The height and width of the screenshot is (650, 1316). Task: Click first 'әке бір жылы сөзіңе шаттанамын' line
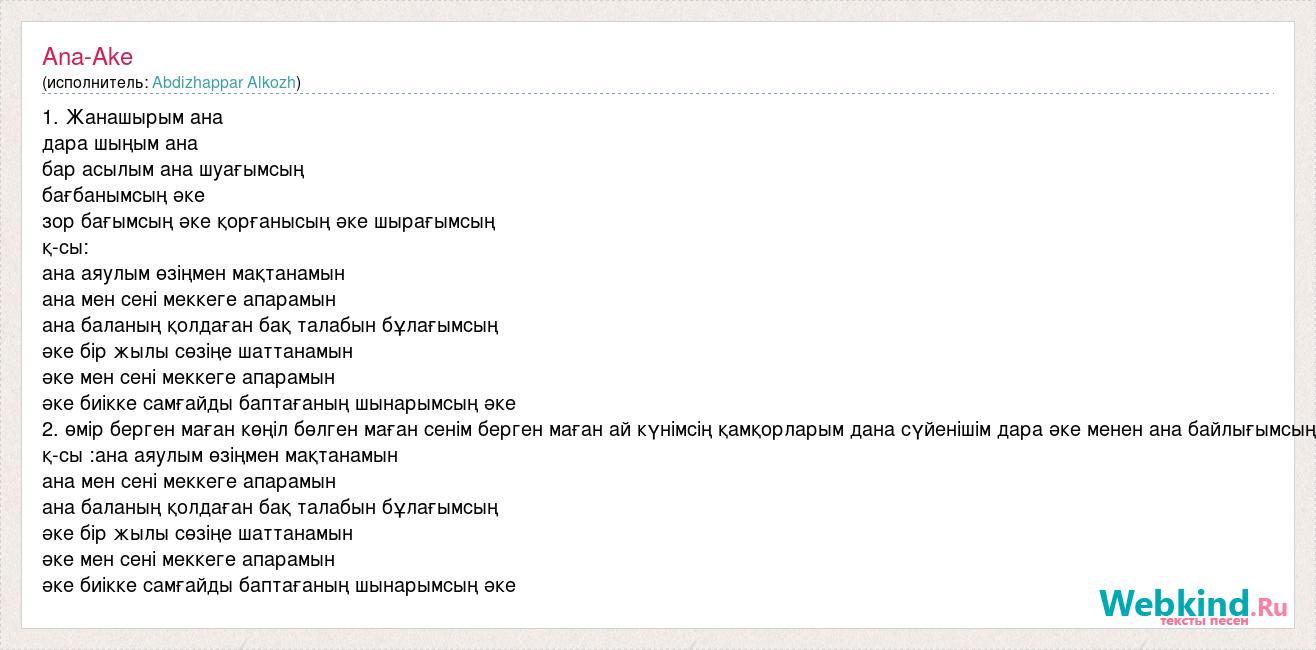tap(197, 351)
